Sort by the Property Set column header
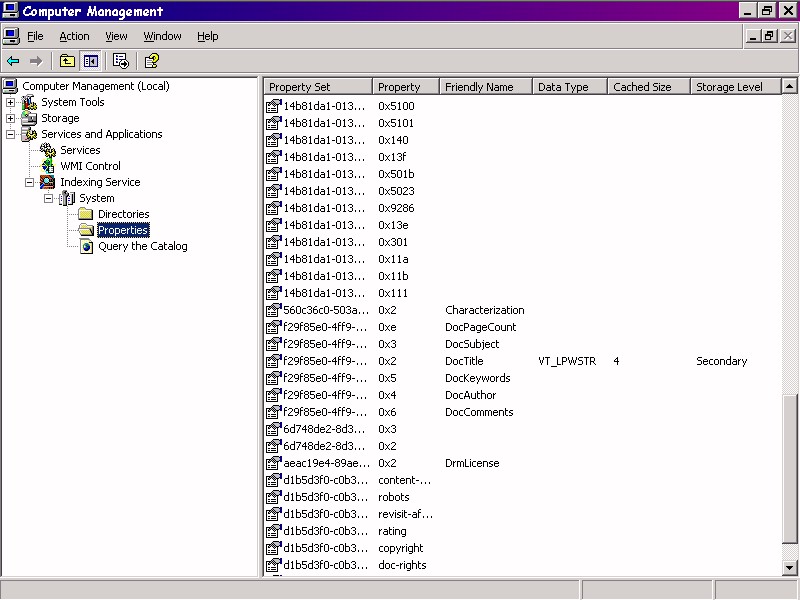This screenshot has height=600, width=800. (x=318, y=87)
